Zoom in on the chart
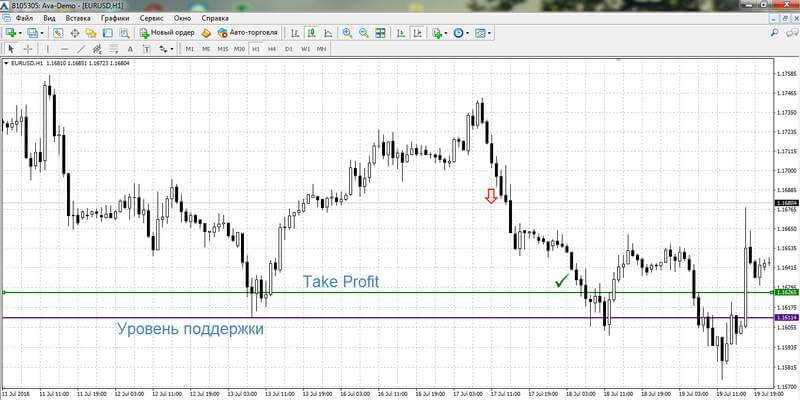This screenshot has width=800, height=400. pyautogui.click(x=347, y=33)
